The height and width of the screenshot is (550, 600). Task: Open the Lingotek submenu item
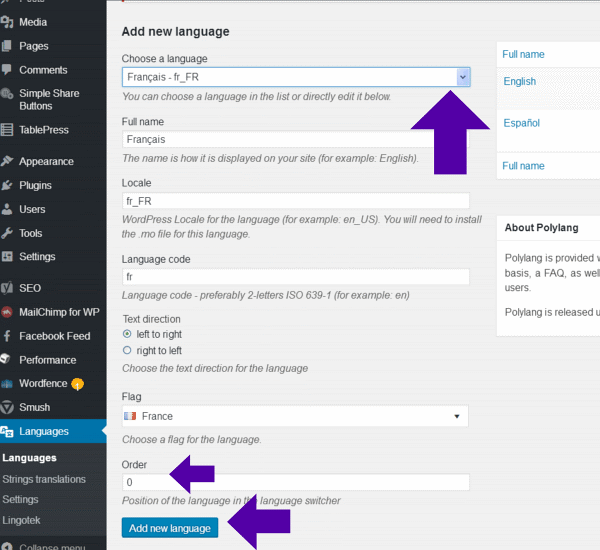pos(22,520)
